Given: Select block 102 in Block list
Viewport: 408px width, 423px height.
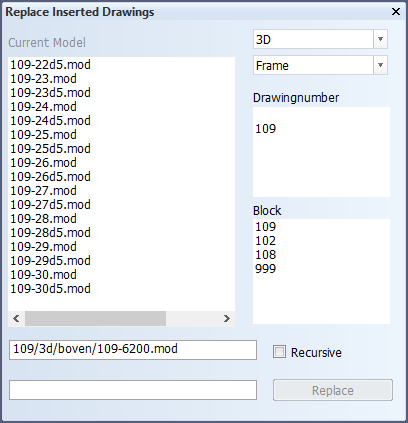Looking at the screenshot, I should coord(265,241).
